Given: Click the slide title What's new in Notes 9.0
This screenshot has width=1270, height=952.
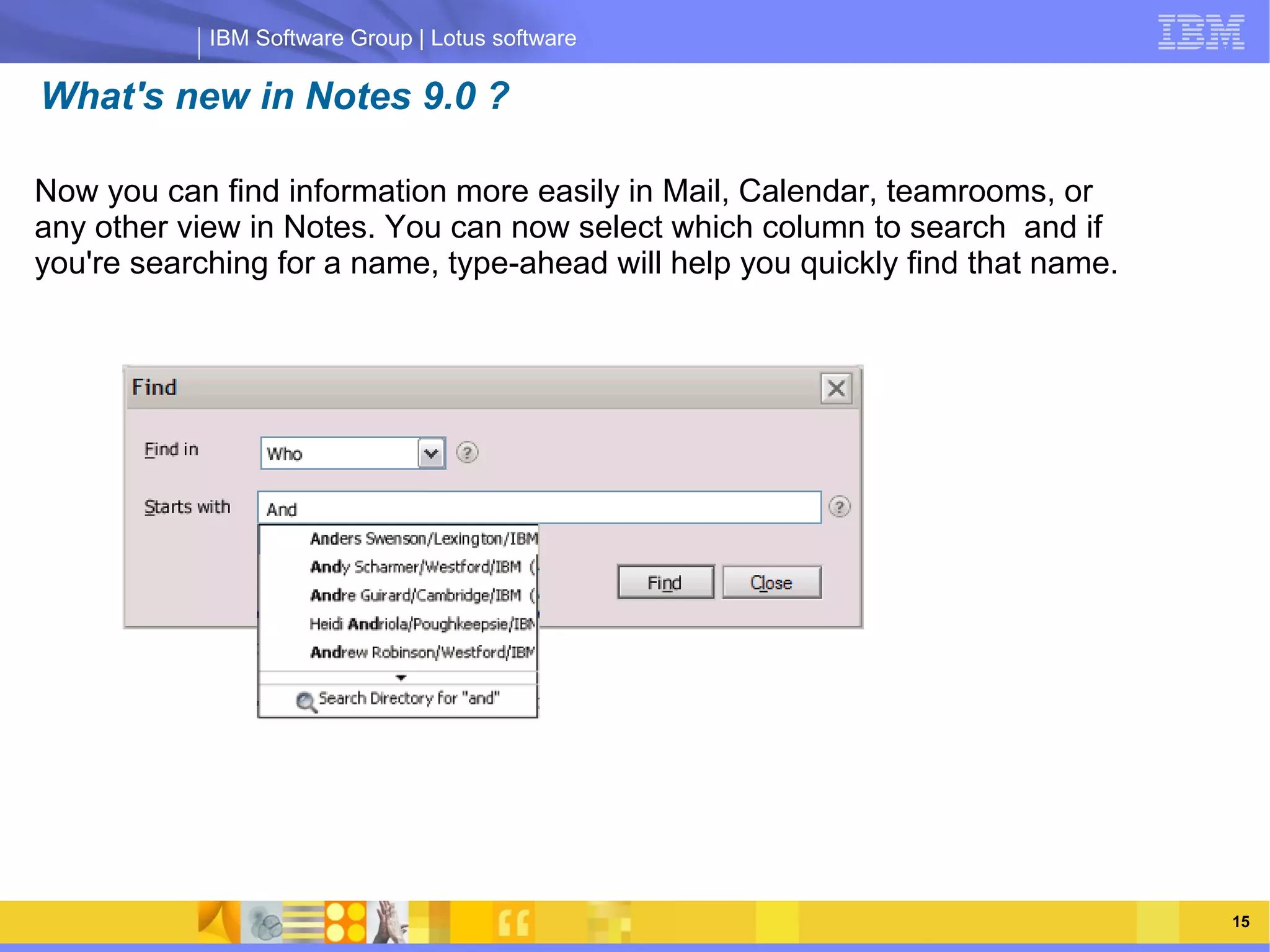Looking at the screenshot, I should click(275, 96).
